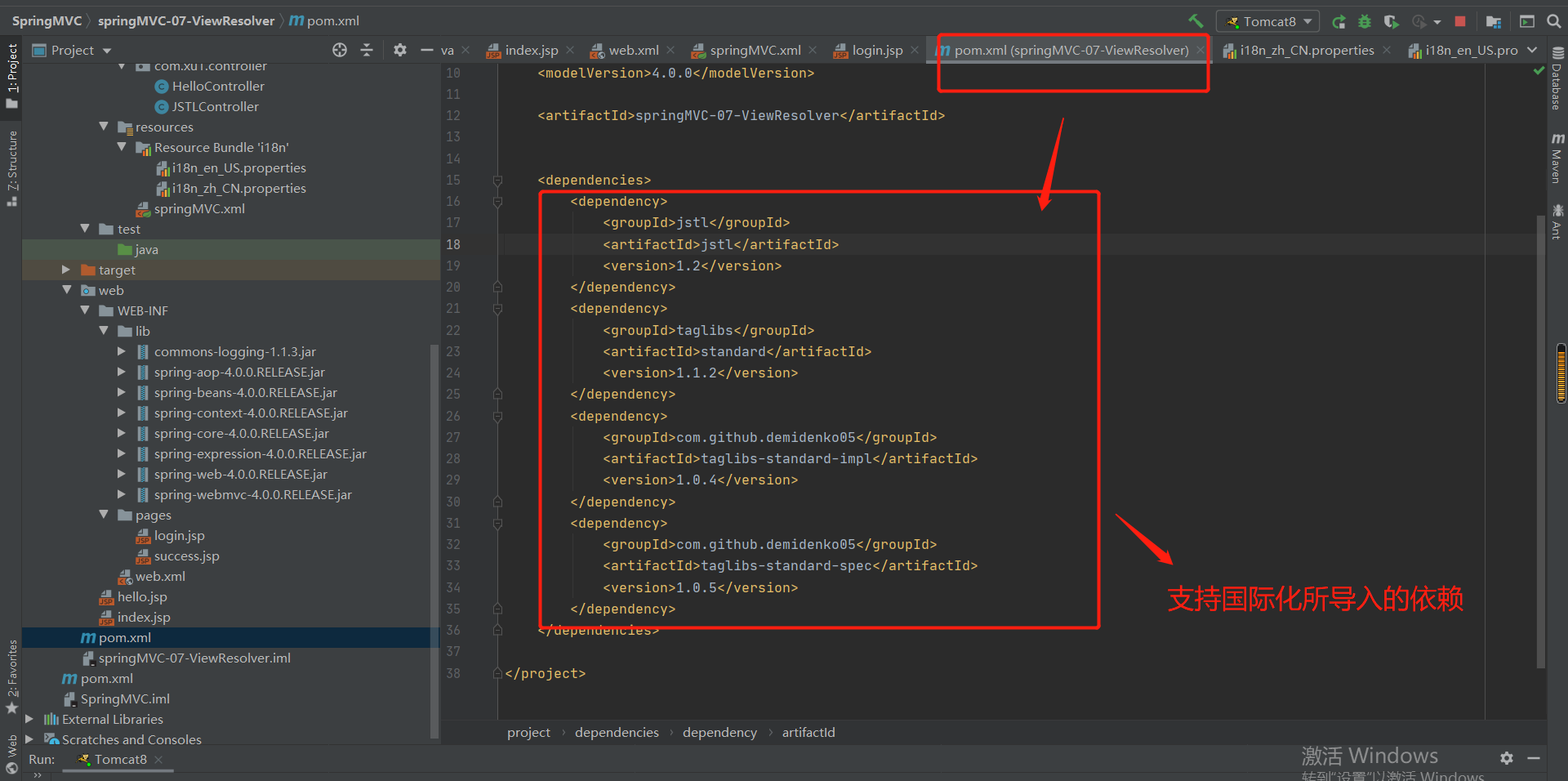1568x781 pixels.
Task: Open i18n_zh_CN.properties in tree
Action: coord(238,188)
